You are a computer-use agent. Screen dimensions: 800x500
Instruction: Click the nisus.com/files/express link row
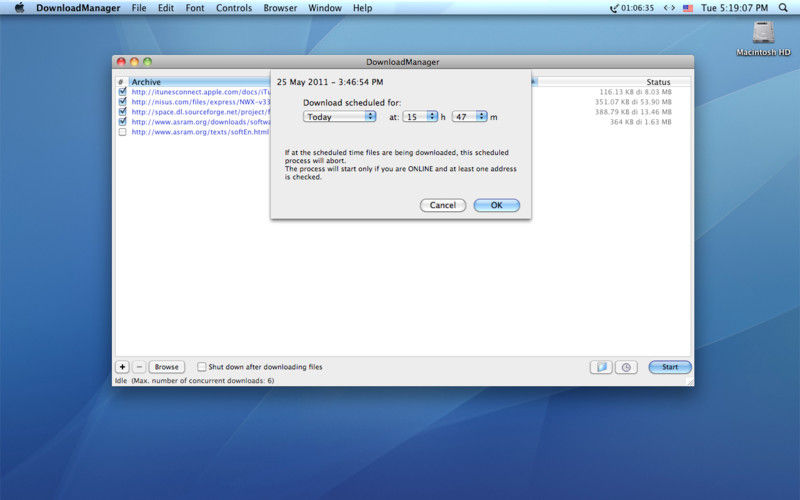[x=201, y=102]
